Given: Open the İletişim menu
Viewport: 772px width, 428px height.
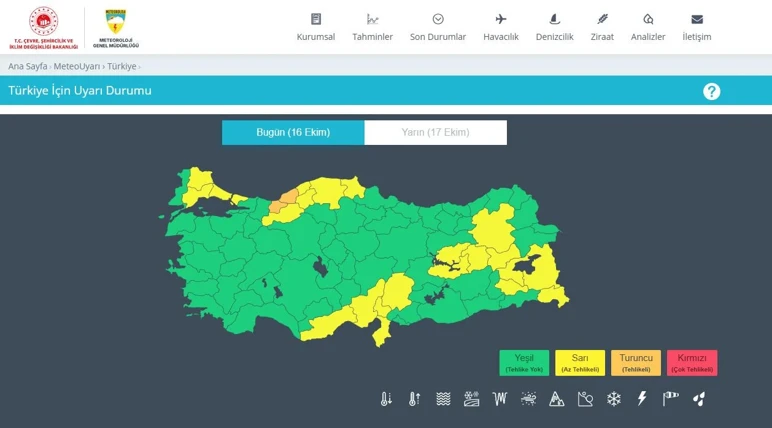Looking at the screenshot, I should click(697, 28).
